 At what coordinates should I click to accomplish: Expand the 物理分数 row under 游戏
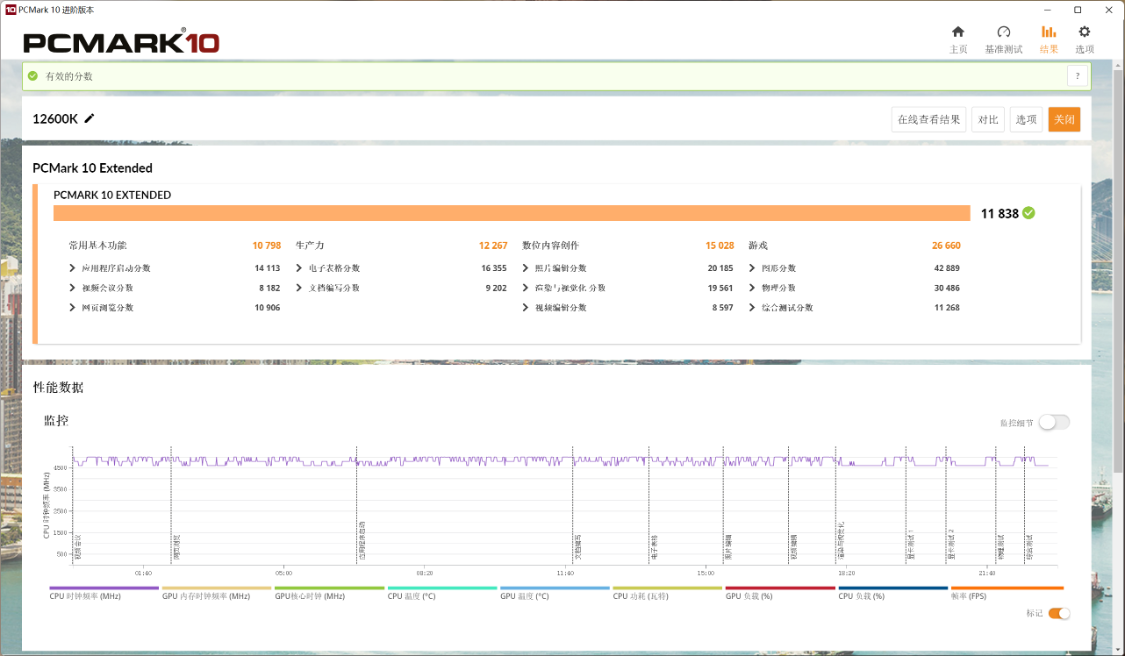[x=752, y=288]
